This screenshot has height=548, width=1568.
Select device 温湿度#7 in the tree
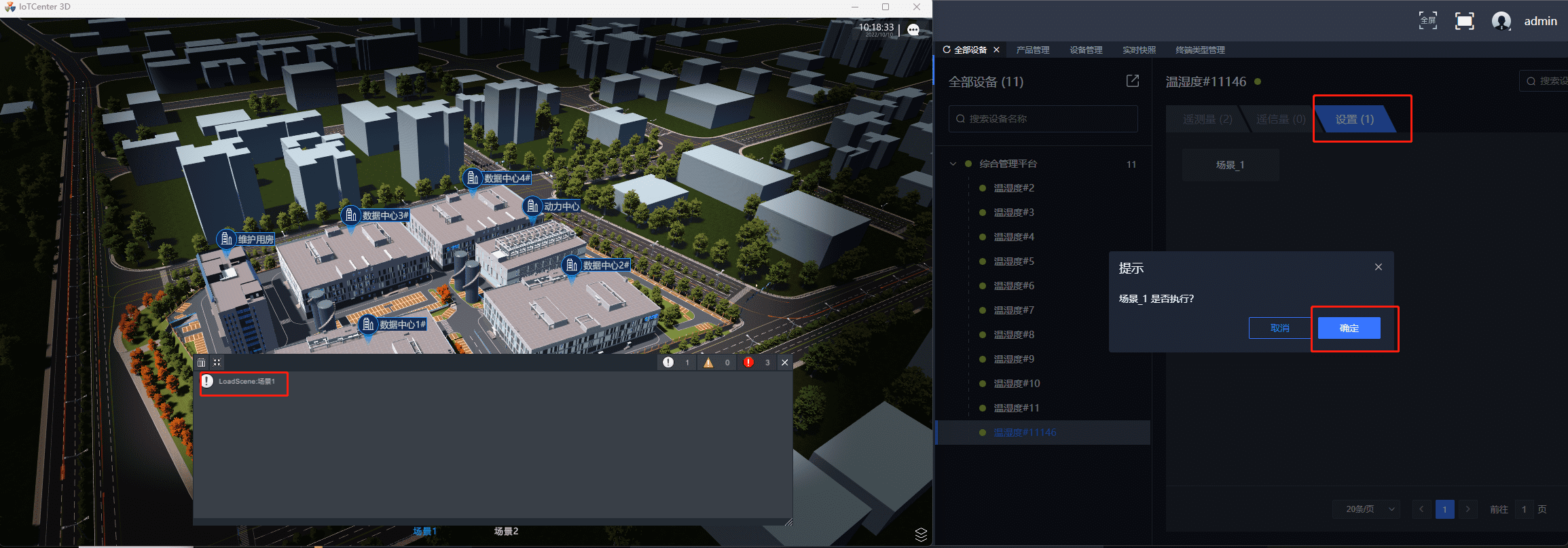point(1014,310)
